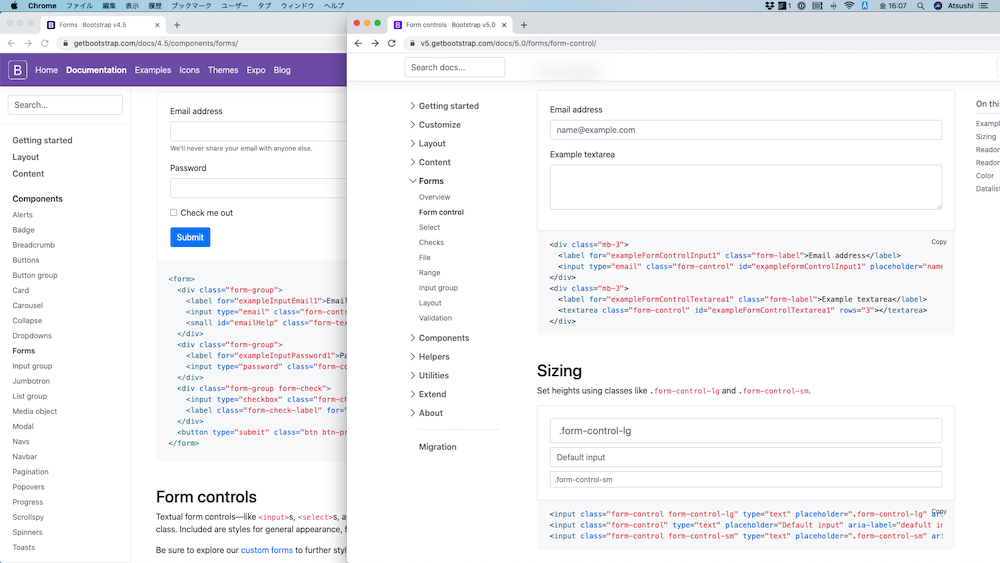Open Spotlight search in the menu bar

(920, 6)
